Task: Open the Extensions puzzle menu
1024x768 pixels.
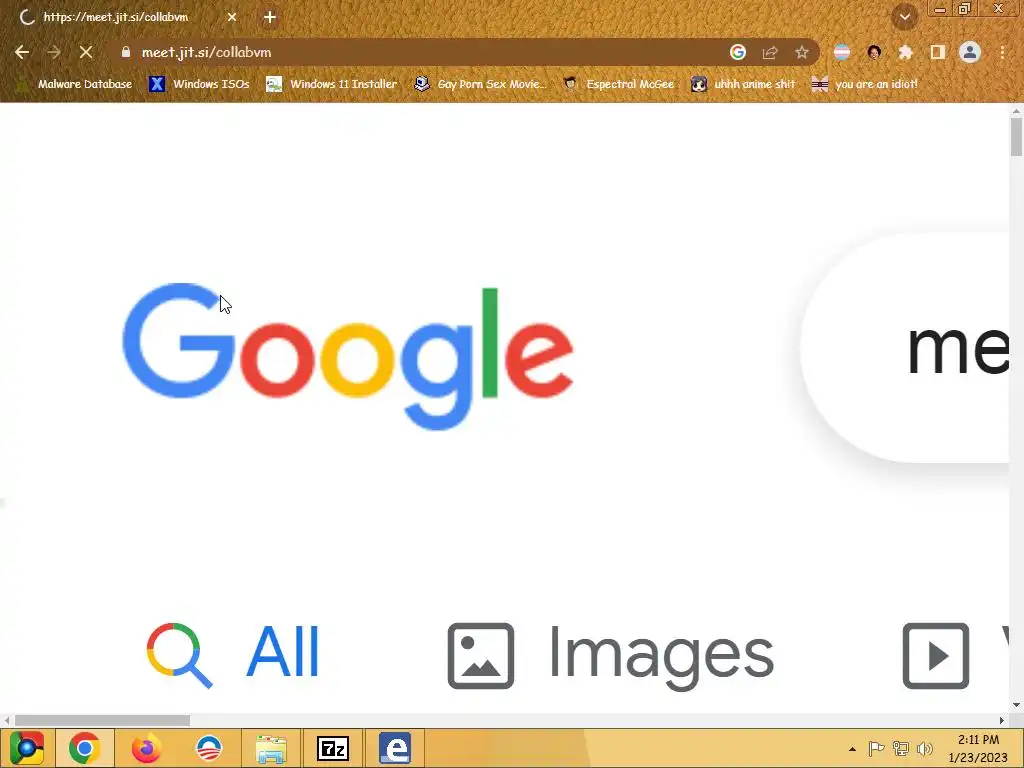Action: coord(906,52)
